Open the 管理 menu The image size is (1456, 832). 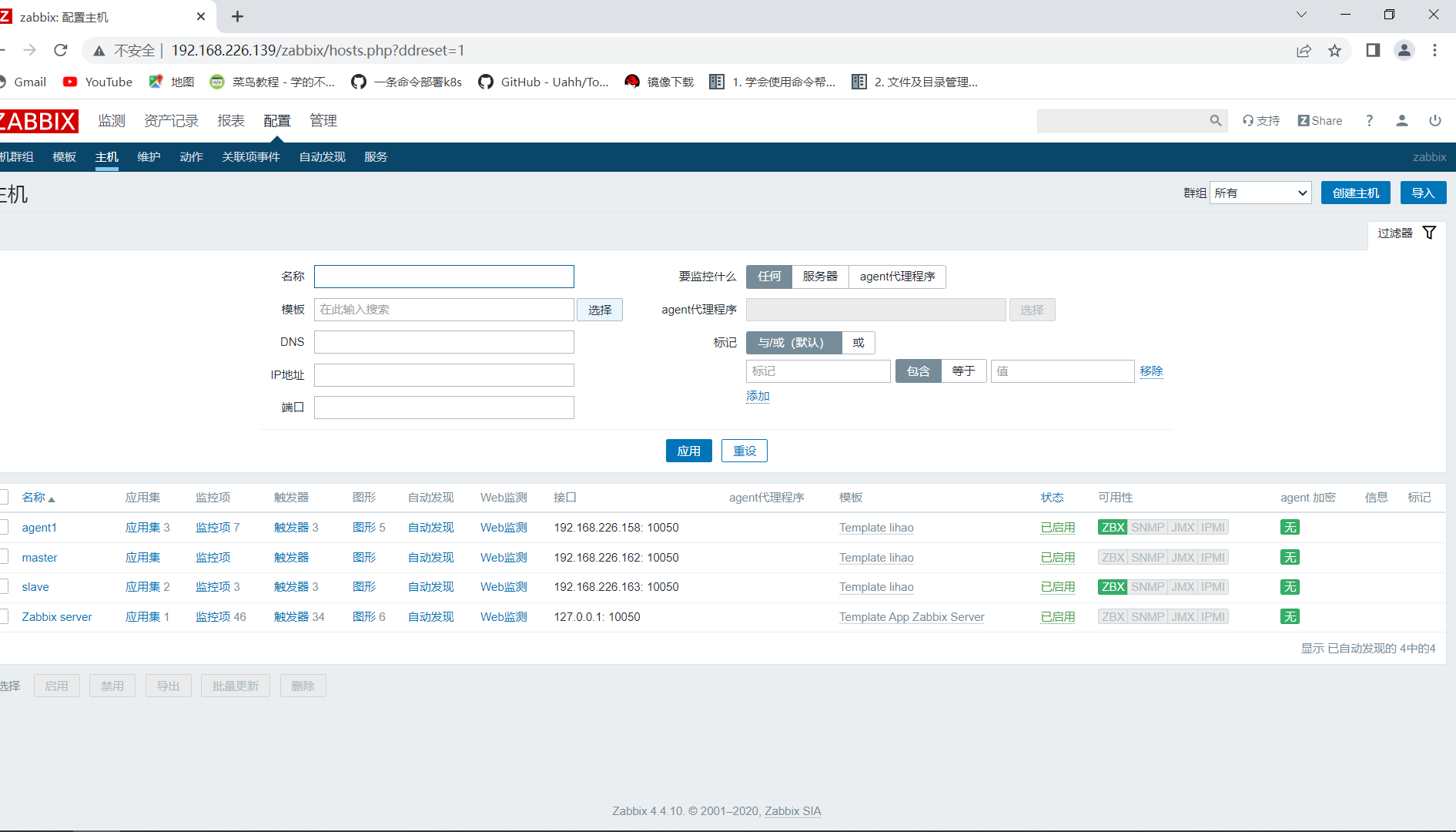click(x=323, y=121)
